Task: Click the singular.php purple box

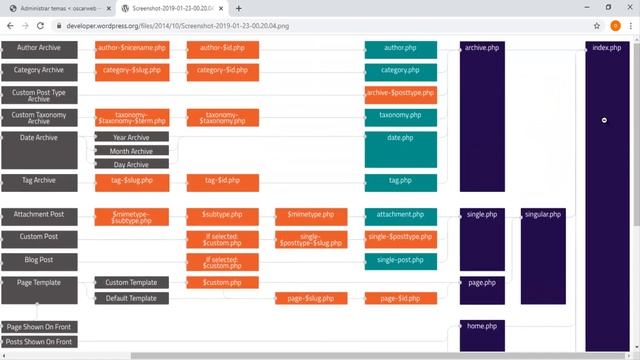Action: point(543,256)
